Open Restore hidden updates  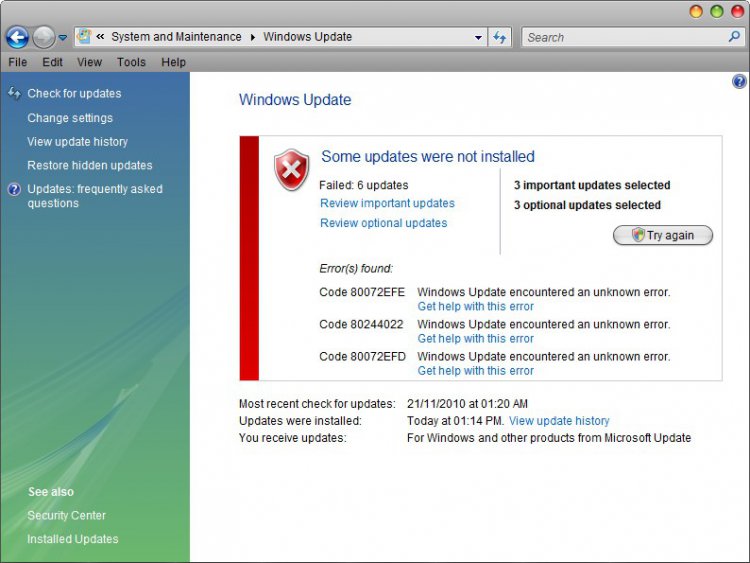point(90,166)
